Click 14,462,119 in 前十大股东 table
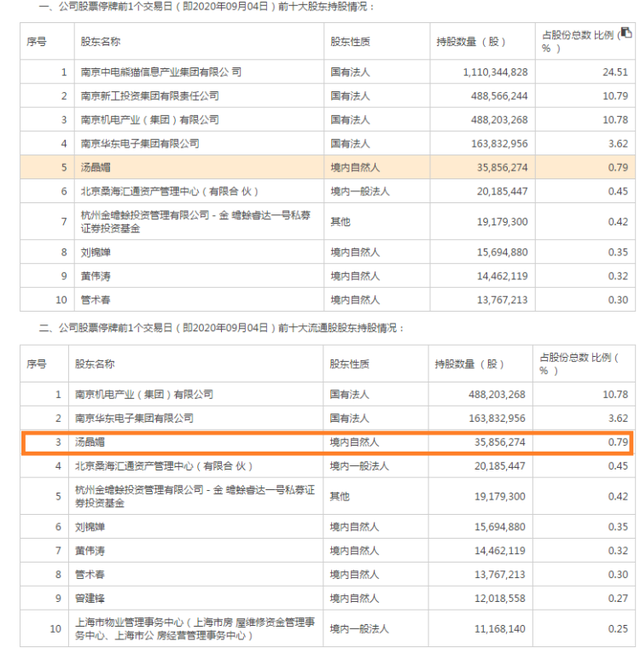This screenshot has height=648, width=640. click(x=502, y=276)
